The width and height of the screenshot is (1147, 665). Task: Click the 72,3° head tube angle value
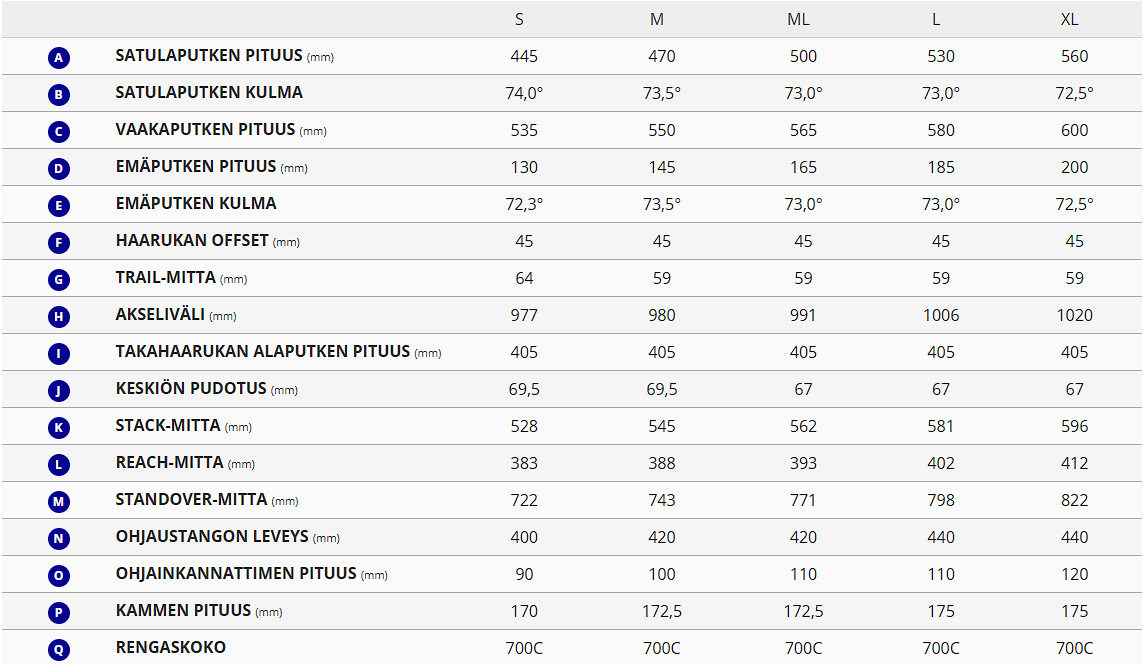pos(524,204)
